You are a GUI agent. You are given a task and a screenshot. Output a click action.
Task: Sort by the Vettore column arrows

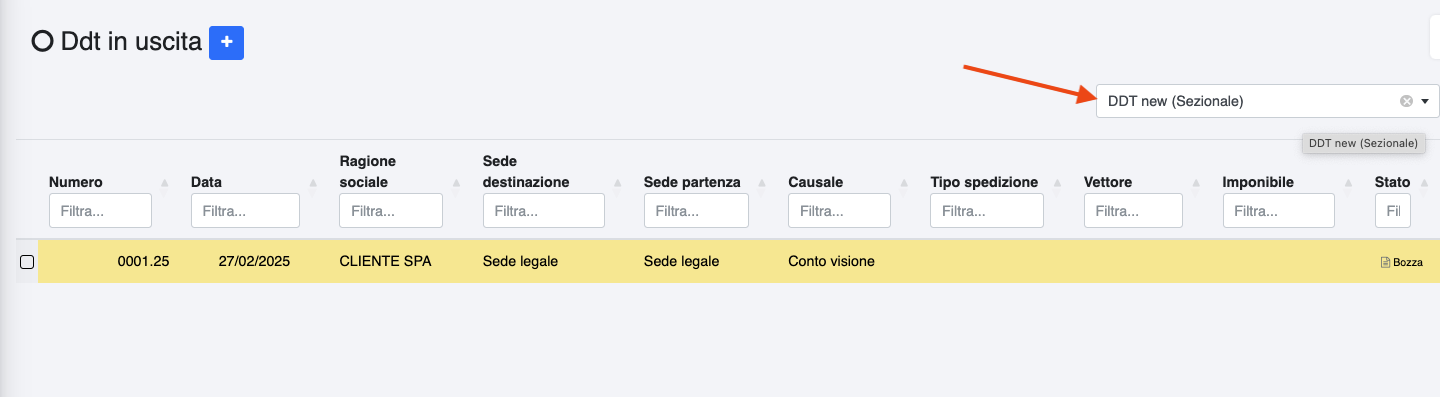(1196, 182)
